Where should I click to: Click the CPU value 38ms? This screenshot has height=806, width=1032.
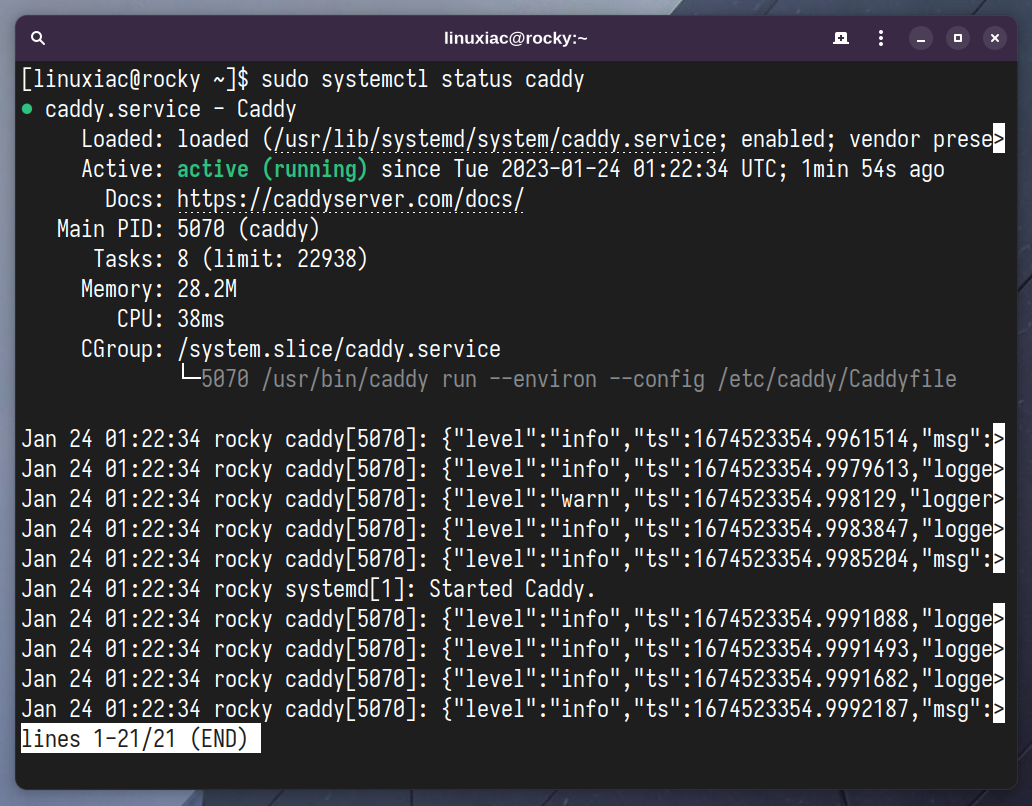tap(201, 319)
